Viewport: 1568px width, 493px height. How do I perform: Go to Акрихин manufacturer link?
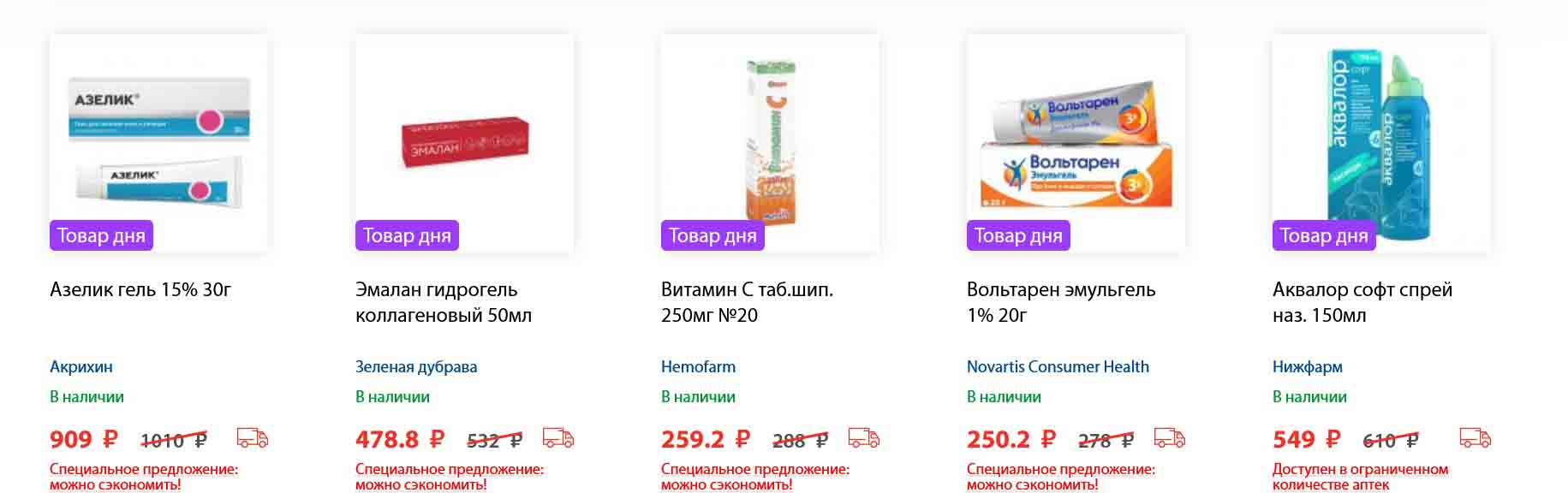81,366
